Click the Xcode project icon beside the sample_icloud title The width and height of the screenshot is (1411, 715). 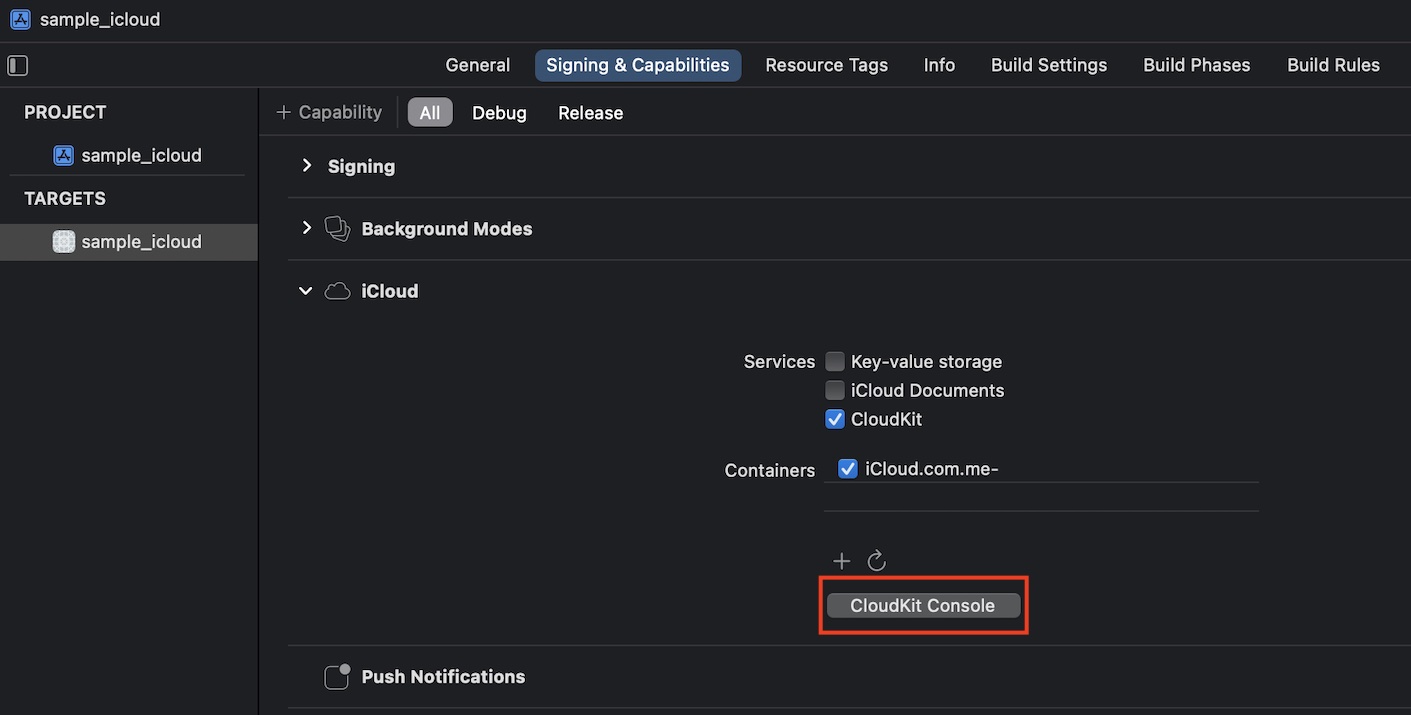(20, 19)
